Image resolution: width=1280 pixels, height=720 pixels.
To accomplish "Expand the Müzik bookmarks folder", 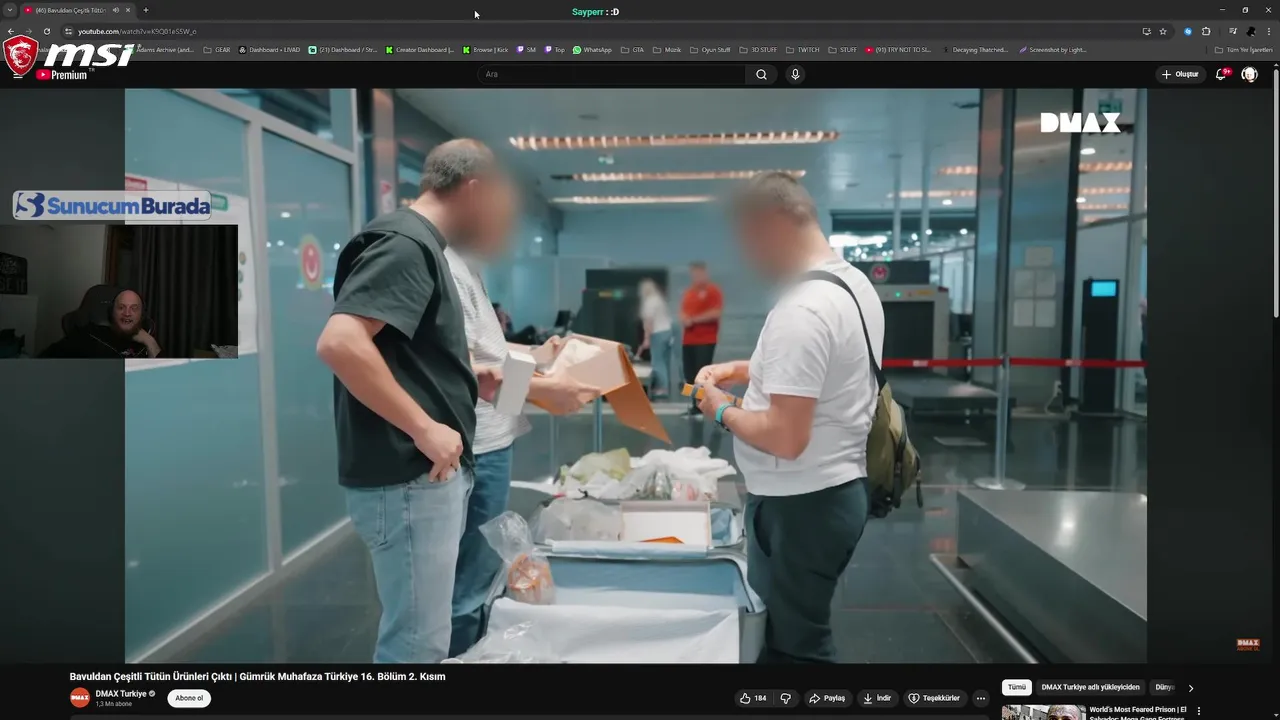I will [667, 49].
